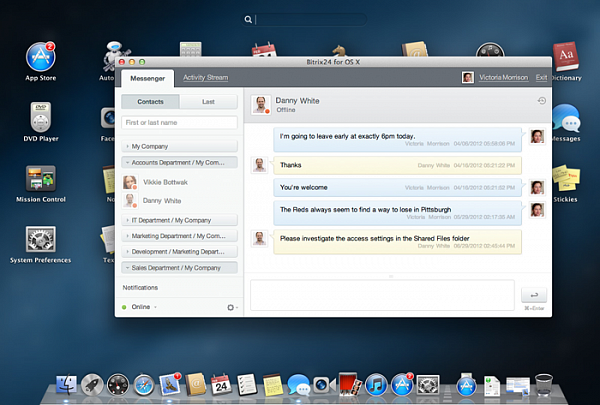Switch to the Messenger tab
The height and width of the screenshot is (405, 600).
147,78
